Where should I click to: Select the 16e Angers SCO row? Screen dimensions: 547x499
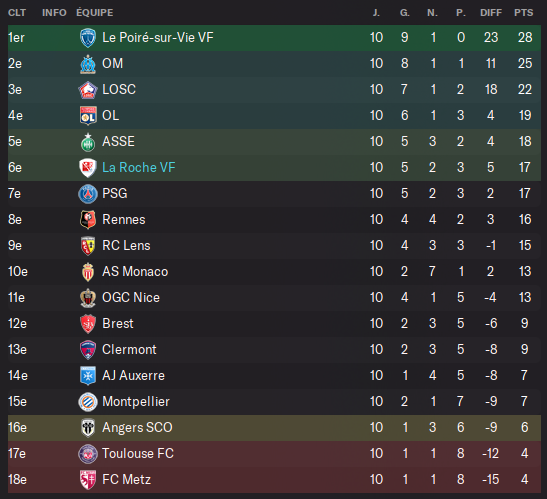pyautogui.click(x=274, y=428)
